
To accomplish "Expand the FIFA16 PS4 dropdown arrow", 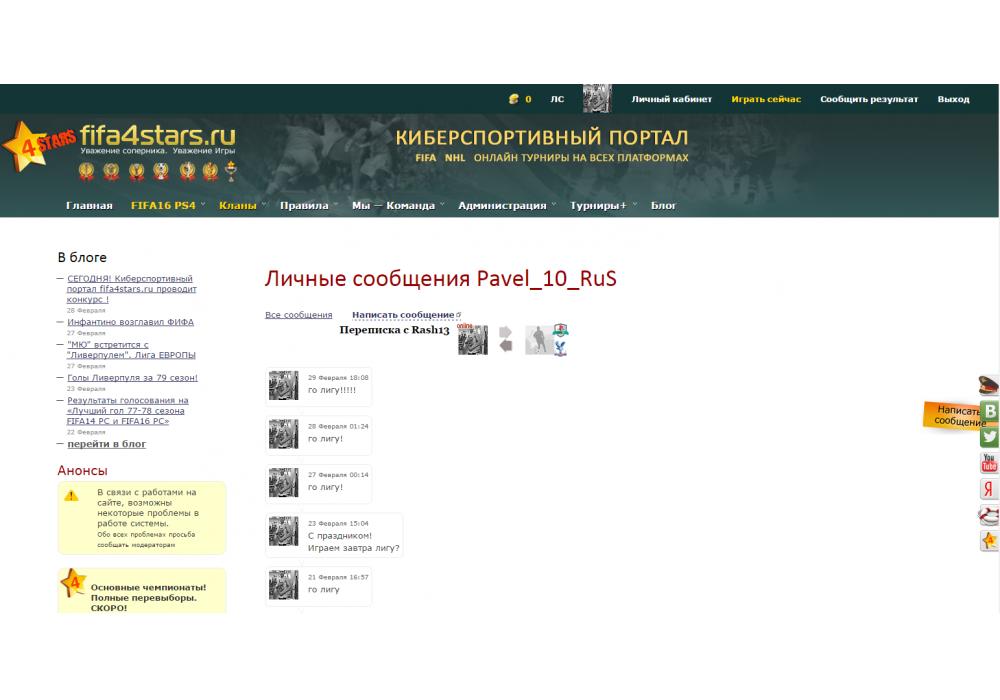I will [x=203, y=205].
